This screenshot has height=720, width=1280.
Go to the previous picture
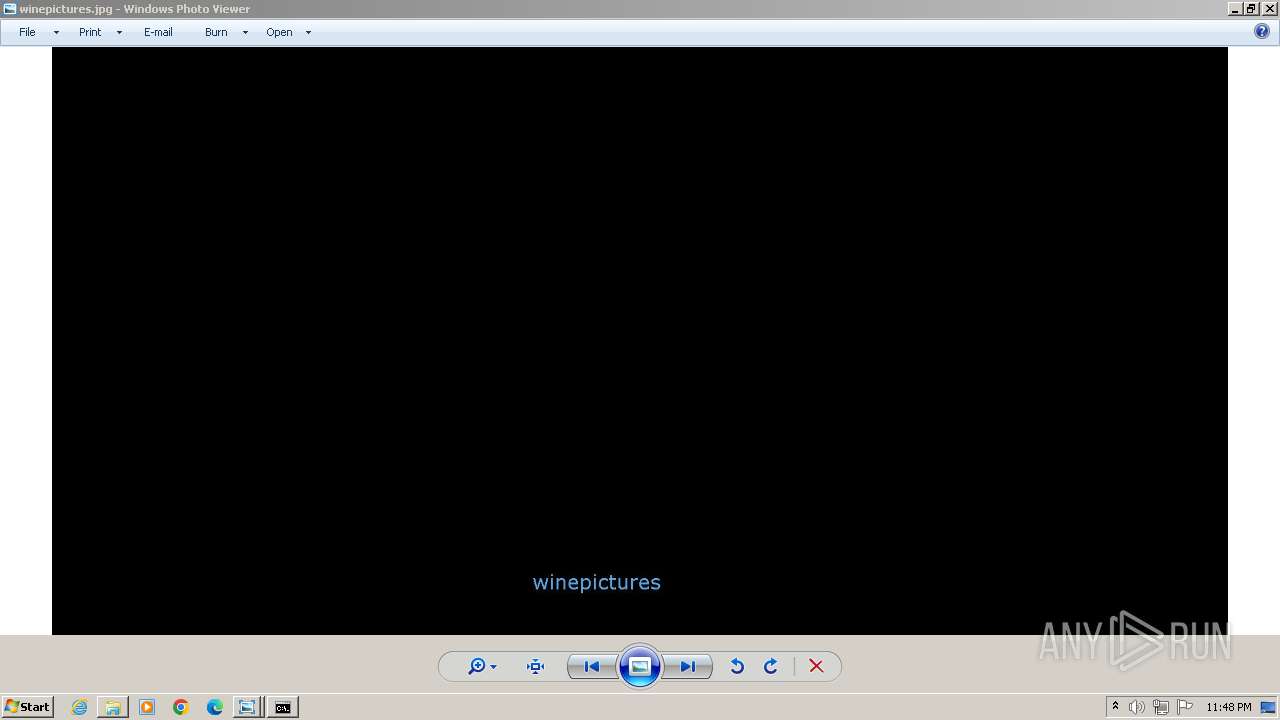coord(592,667)
